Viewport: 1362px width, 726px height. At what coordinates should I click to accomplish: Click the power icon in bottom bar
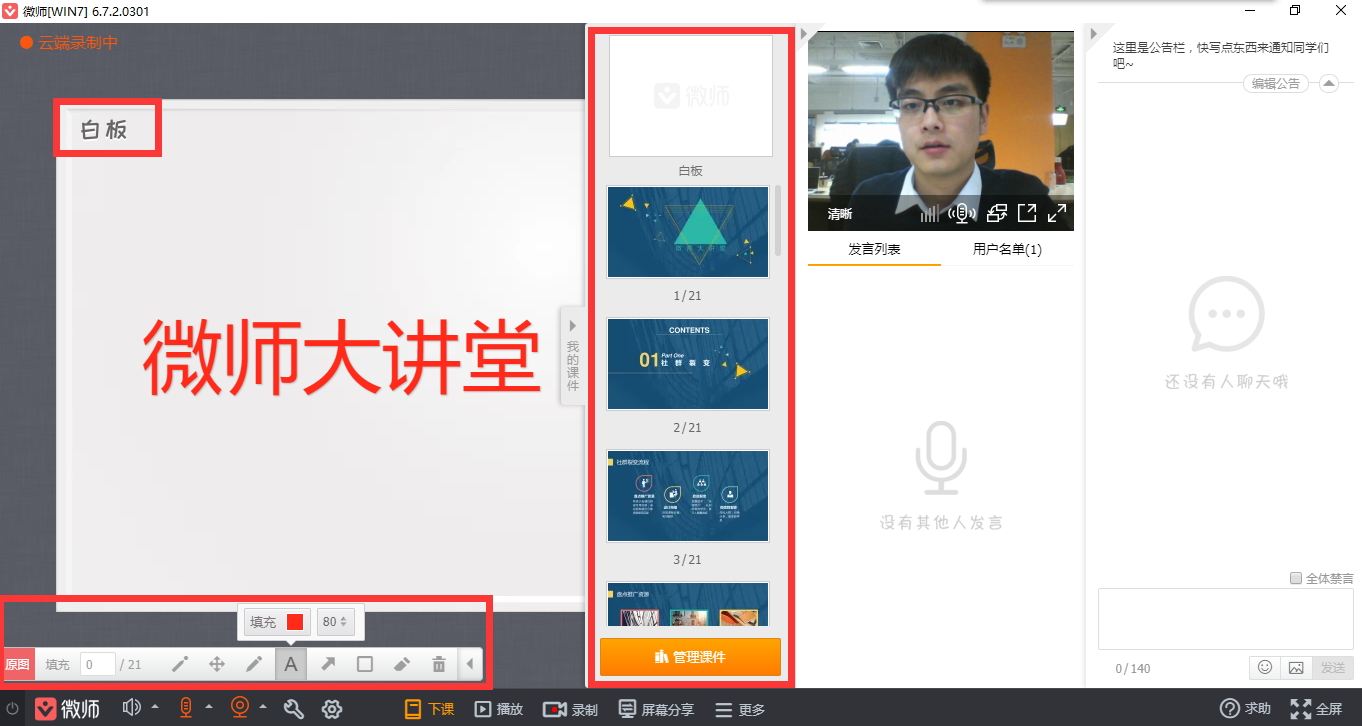click(13, 709)
